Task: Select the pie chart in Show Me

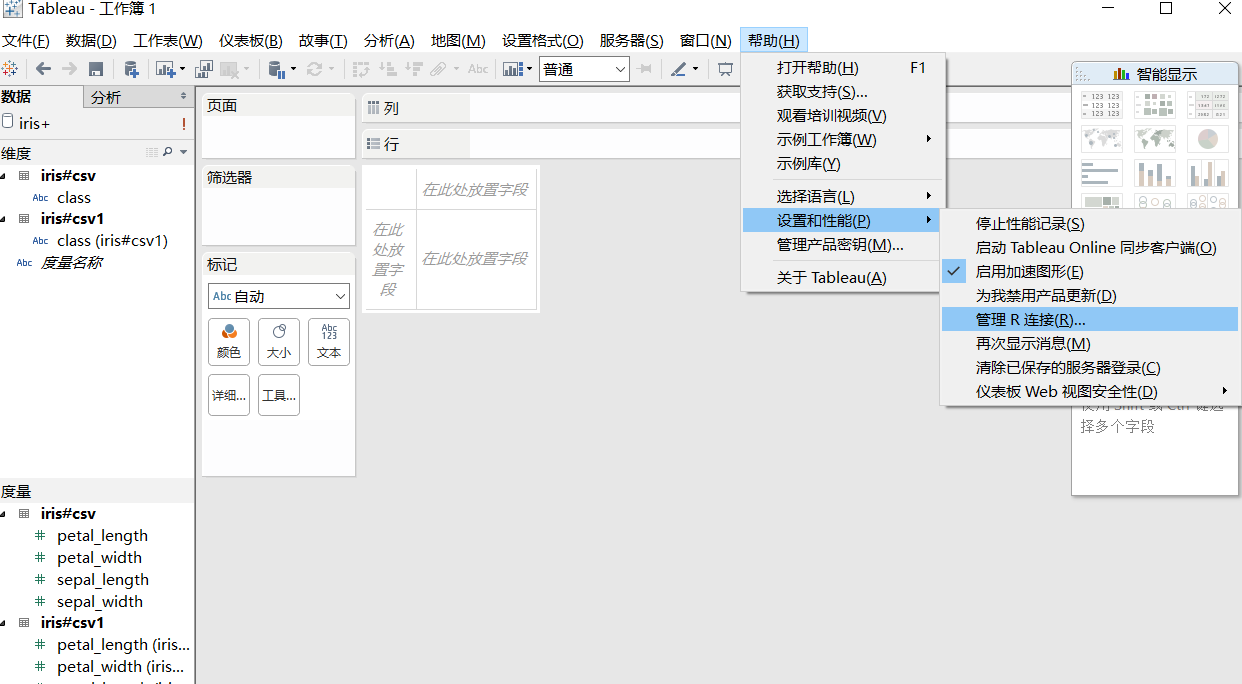Action: click(x=1208, y=139)
